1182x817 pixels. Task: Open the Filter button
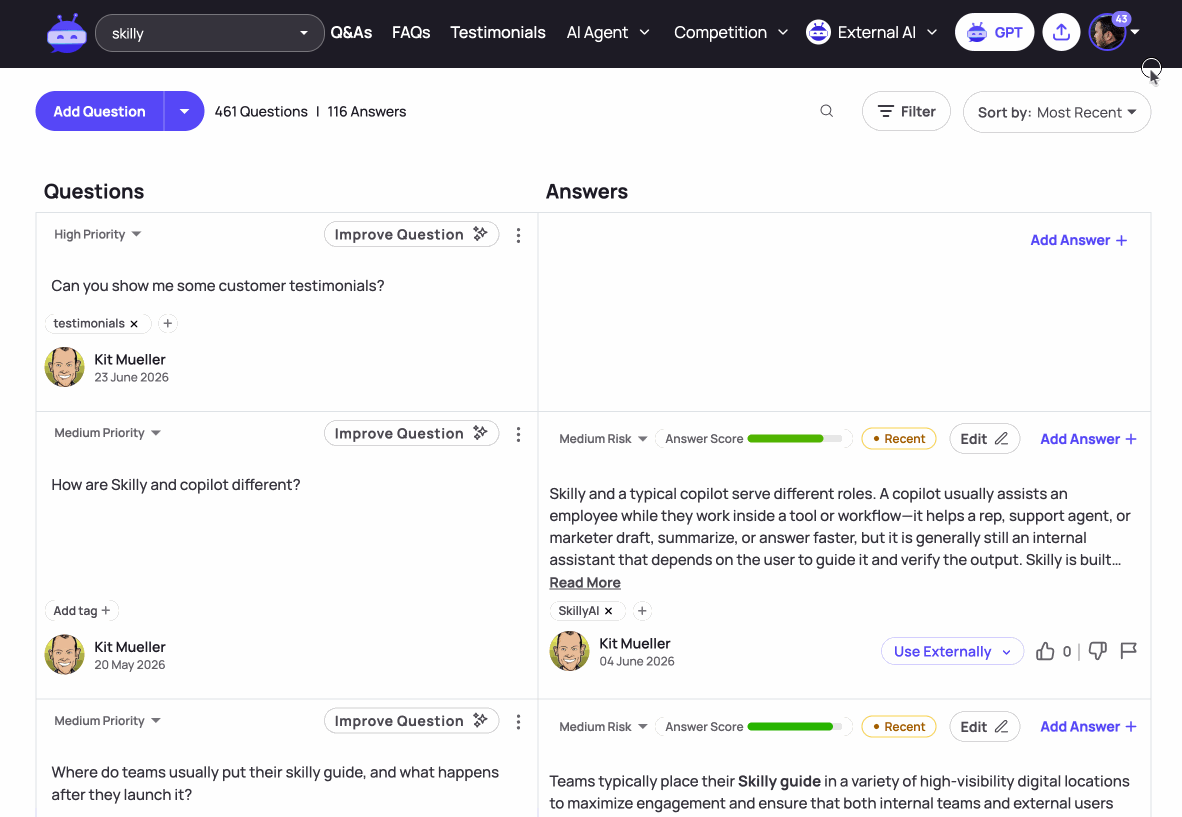pyautogui.click(x=906, y=112)
